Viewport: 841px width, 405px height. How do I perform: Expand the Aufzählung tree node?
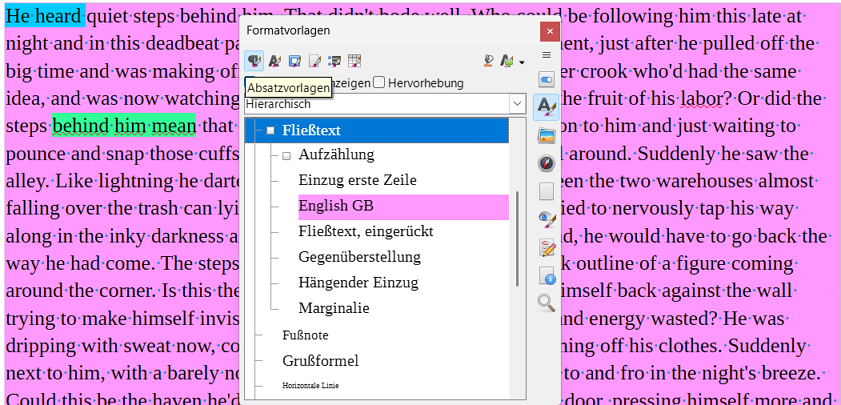point(286,156)
